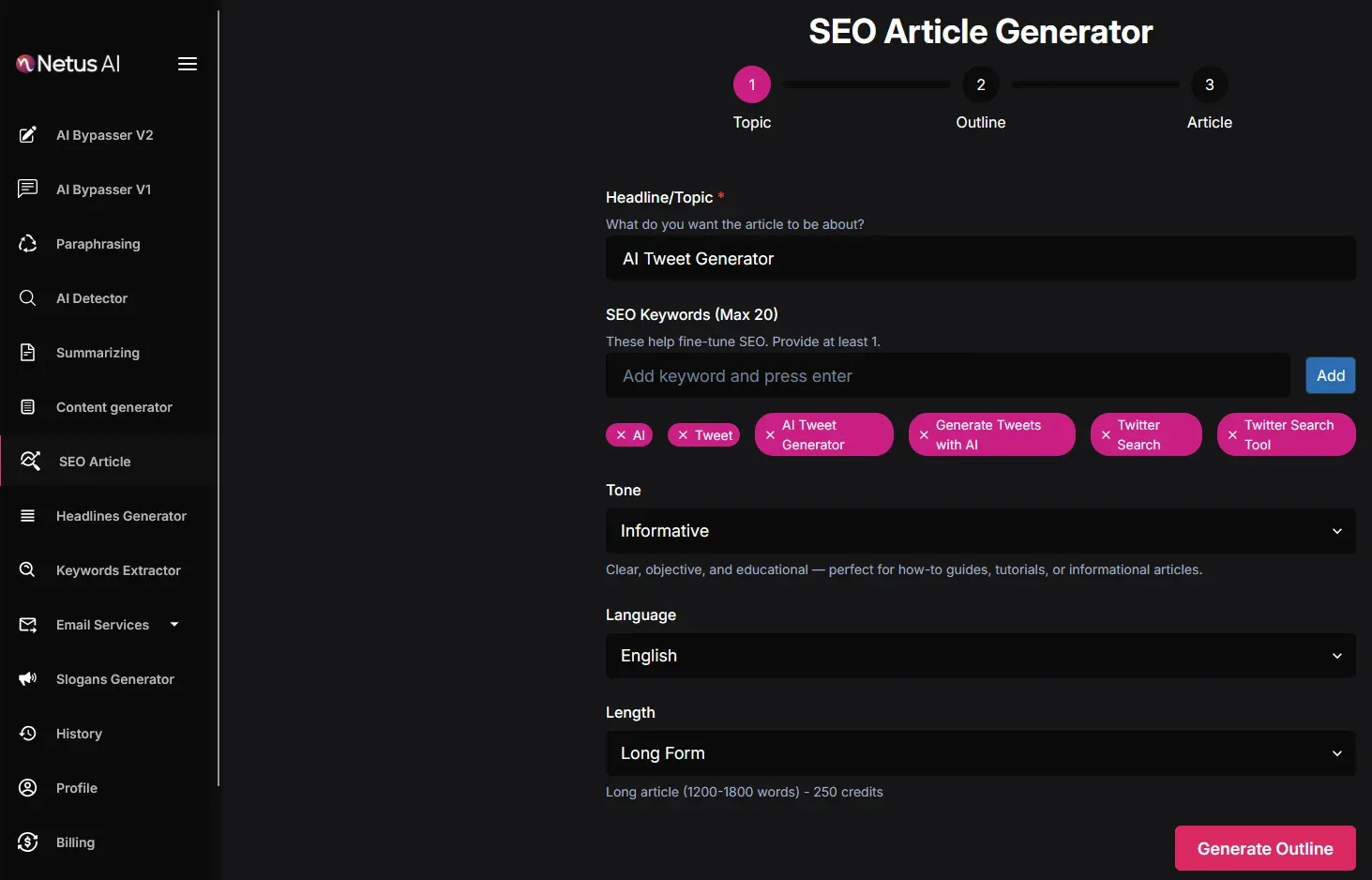Open the Billing section
This screenshot has height=880, width=1372.
click(74, 842)
